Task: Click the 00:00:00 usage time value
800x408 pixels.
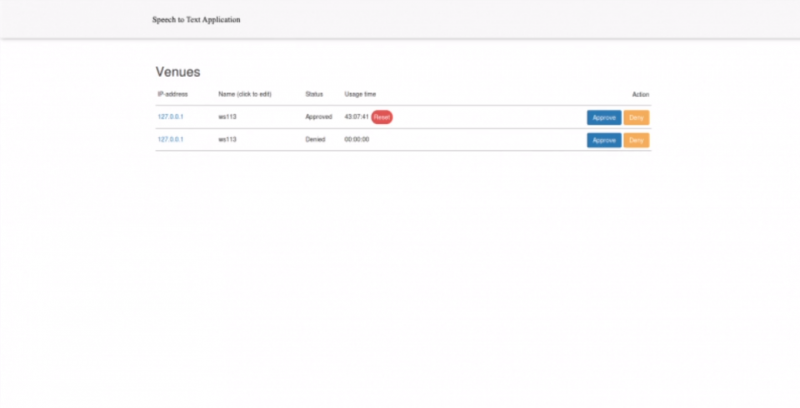Action: [357, 140]
